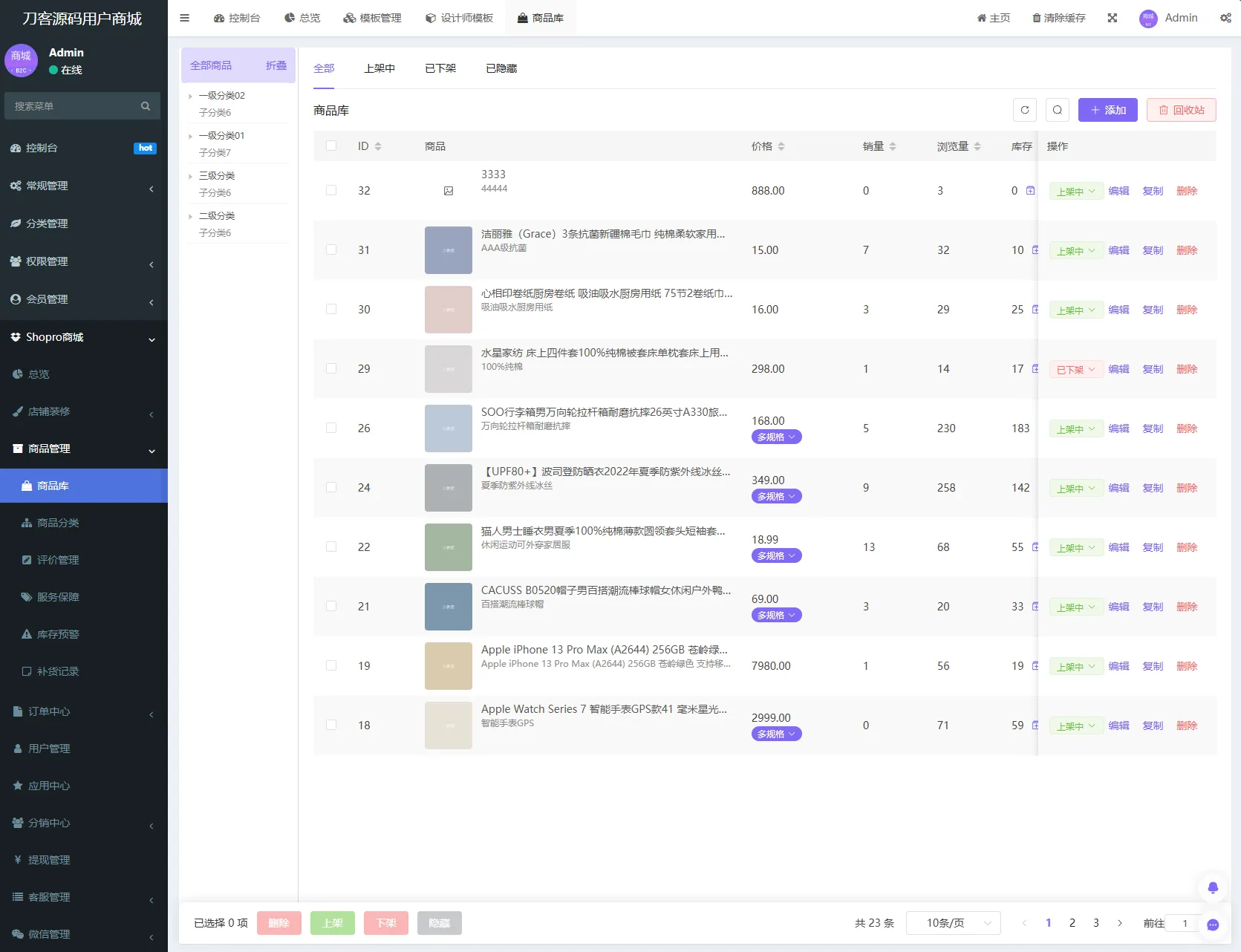Switch to the 已下架 tab
The width and height of the screenshot is (1241, 952).
(x=440, y=68)
